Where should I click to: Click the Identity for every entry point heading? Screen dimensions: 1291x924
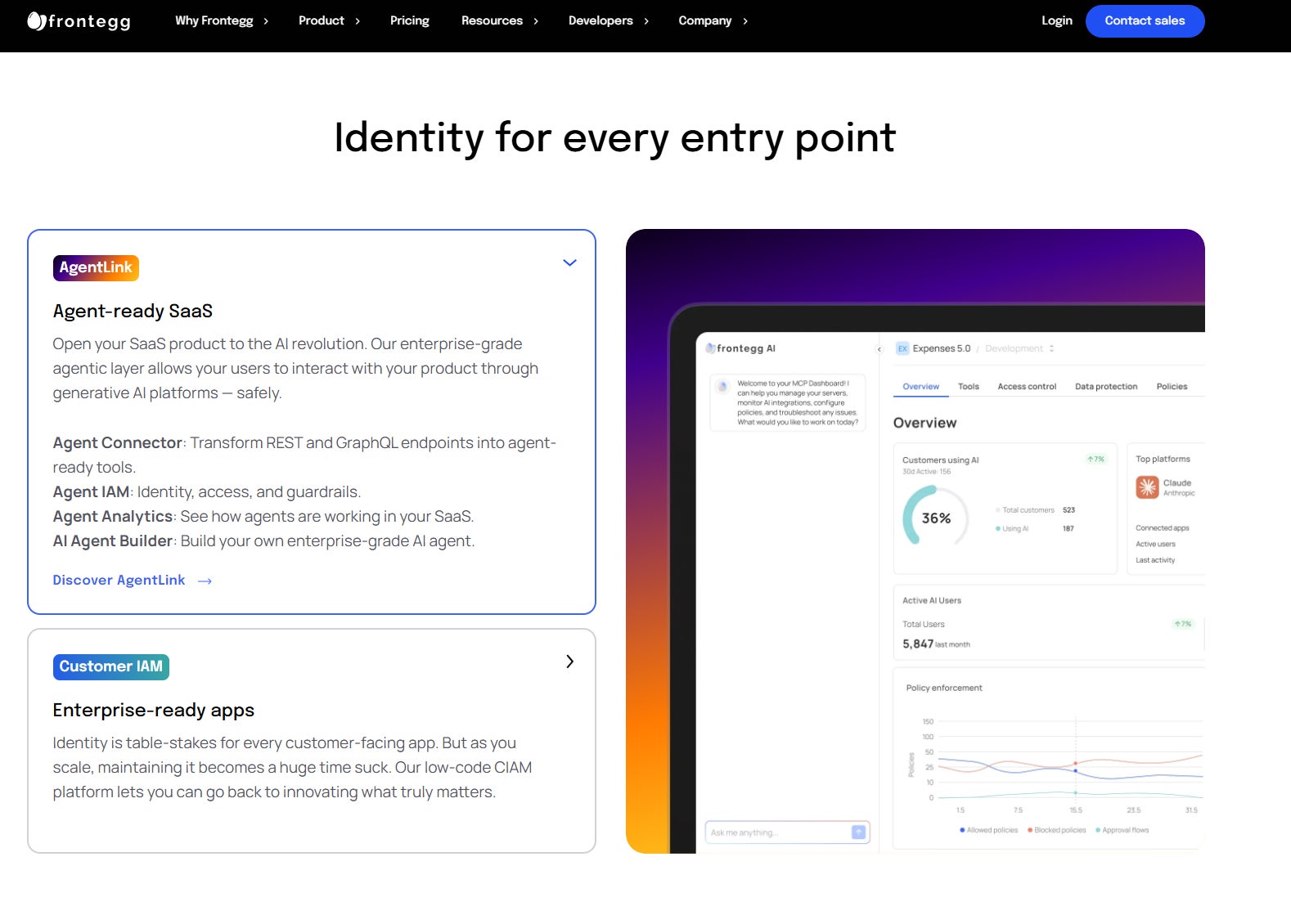point(615,137)
